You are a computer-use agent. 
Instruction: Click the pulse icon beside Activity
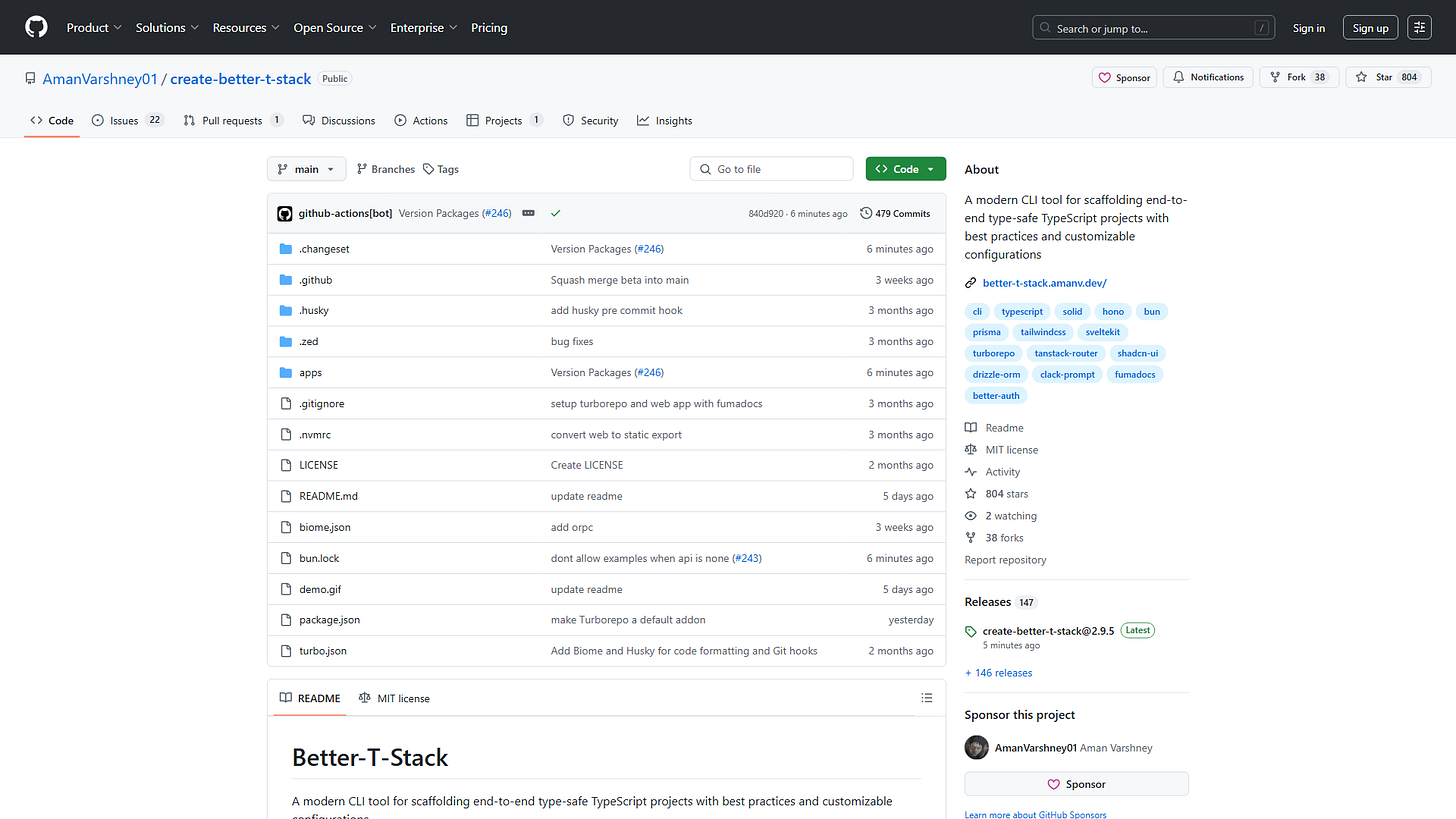click(x=970, y=472)
